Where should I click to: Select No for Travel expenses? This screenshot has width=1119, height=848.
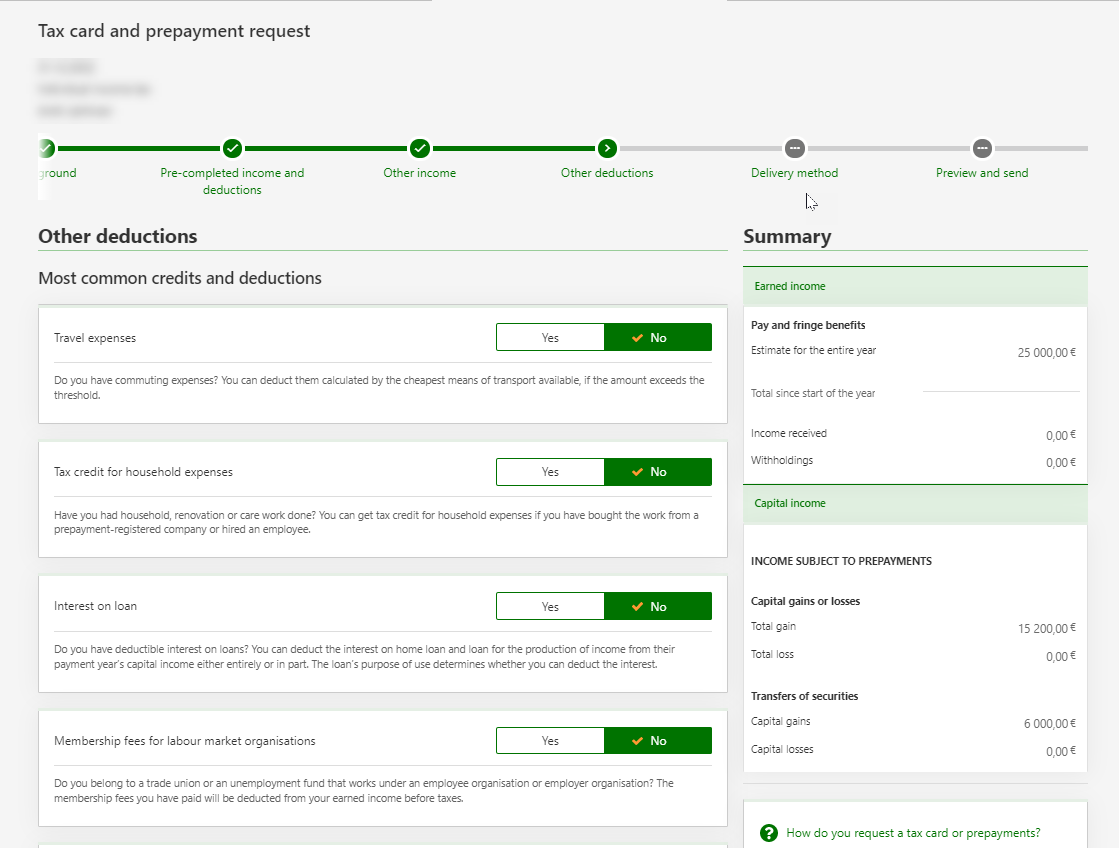point(658,338)
